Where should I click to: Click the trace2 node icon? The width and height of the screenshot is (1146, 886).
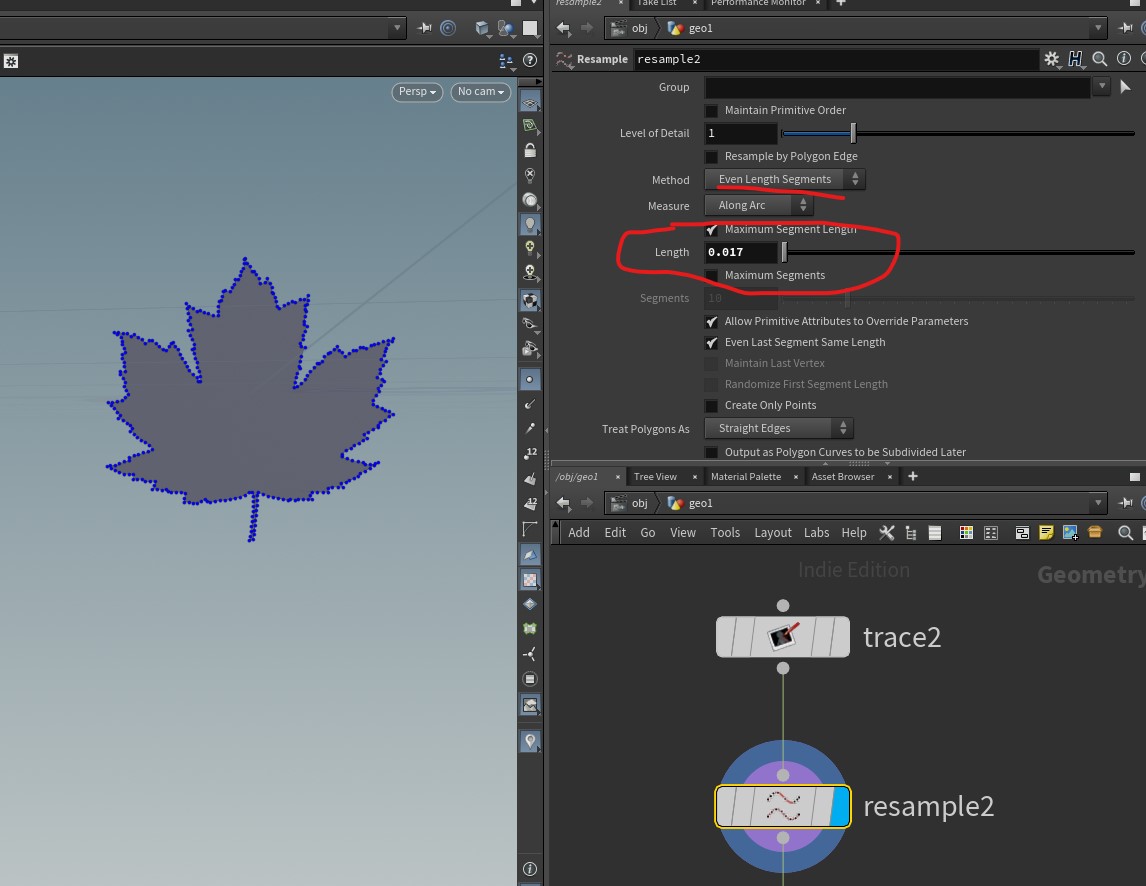click(x=782, y=637)
